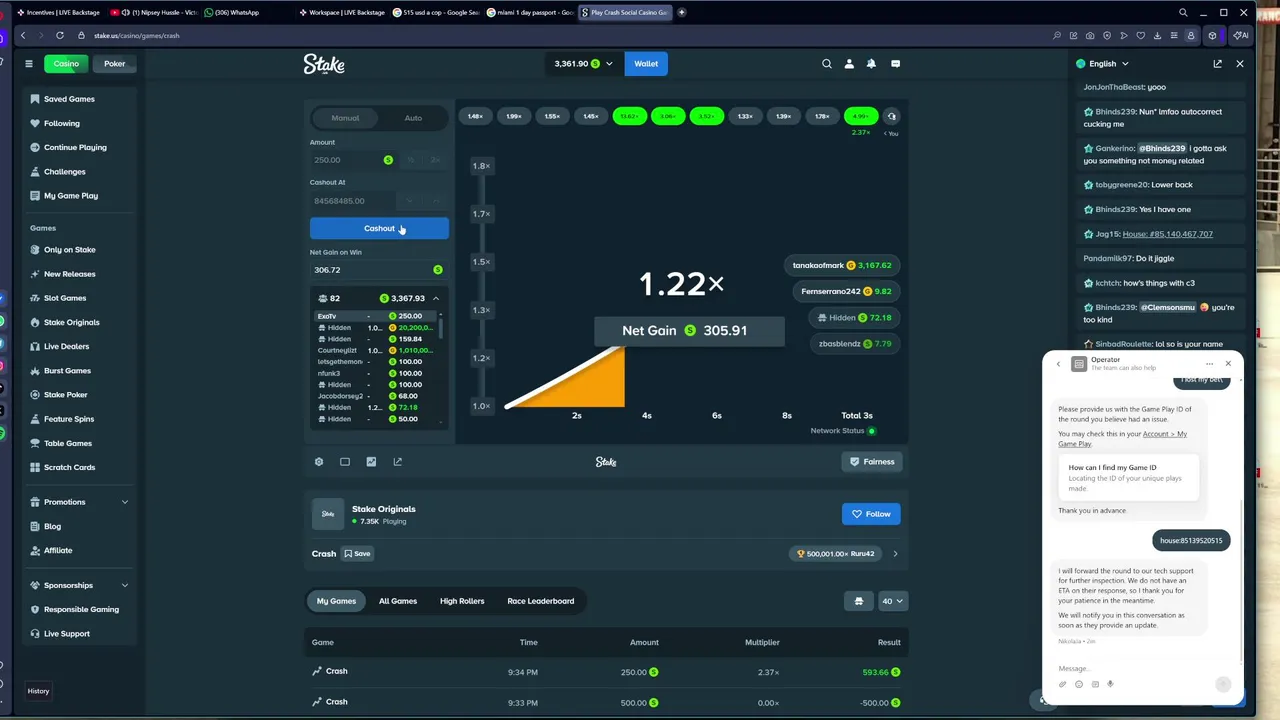This screenshot has height=720, width=1280.
Task: Open game popout icon
Action: coord(398,462)
